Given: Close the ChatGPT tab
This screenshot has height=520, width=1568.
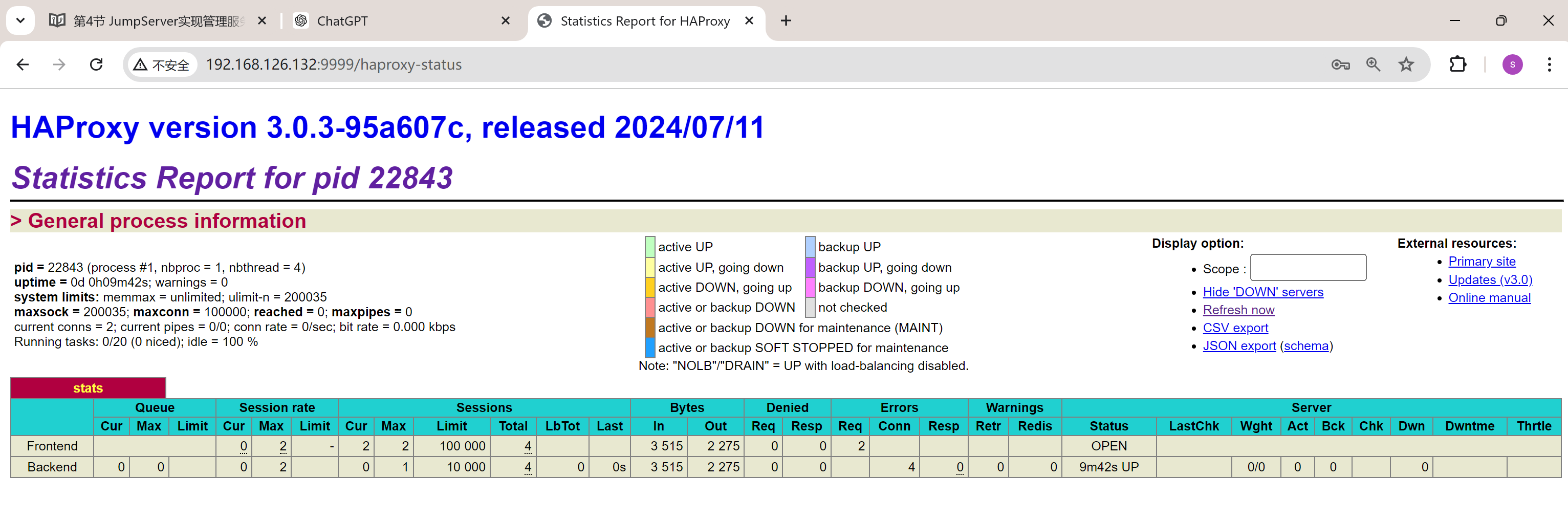Looking at the screenshot, I should point(505,20).
